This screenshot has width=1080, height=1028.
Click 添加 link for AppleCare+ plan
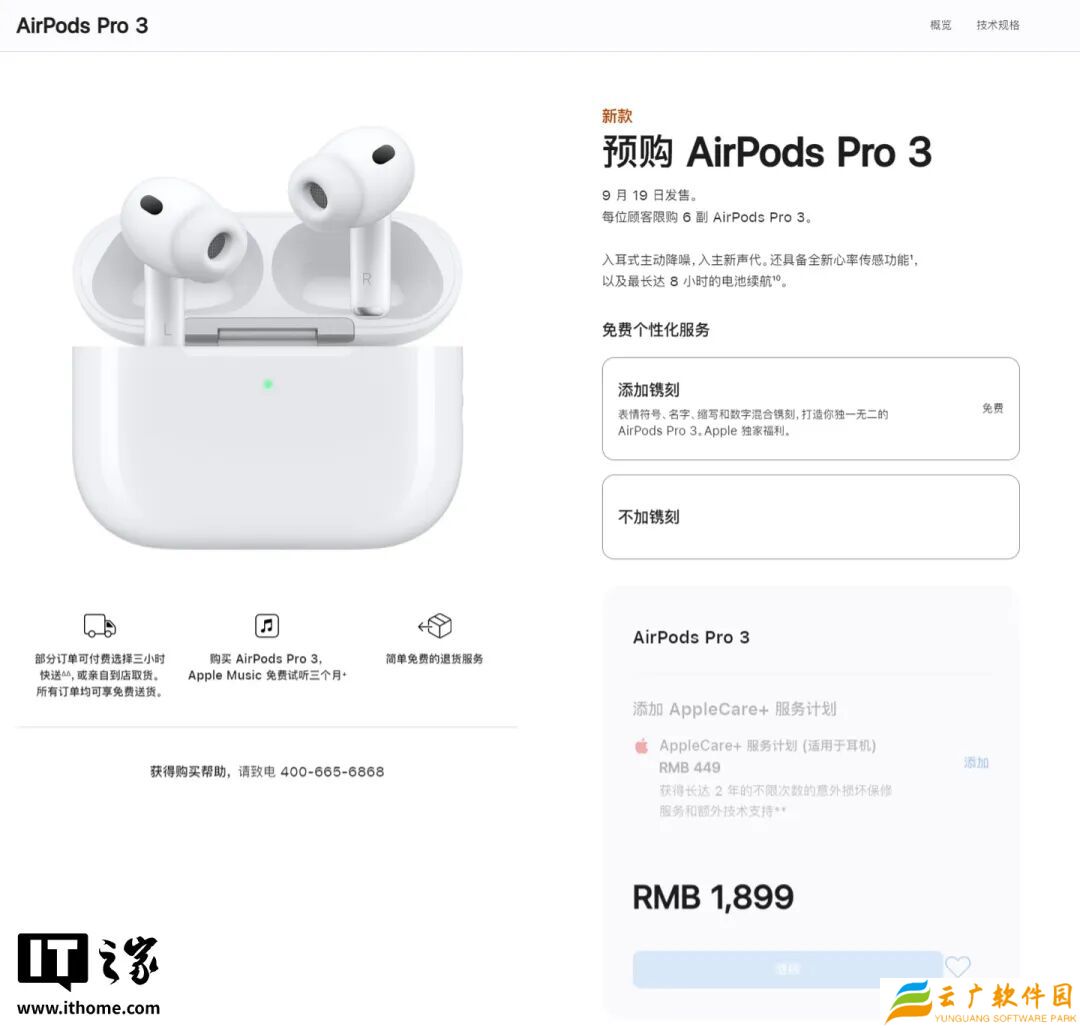pyautogui.click(x=976, y=762)
